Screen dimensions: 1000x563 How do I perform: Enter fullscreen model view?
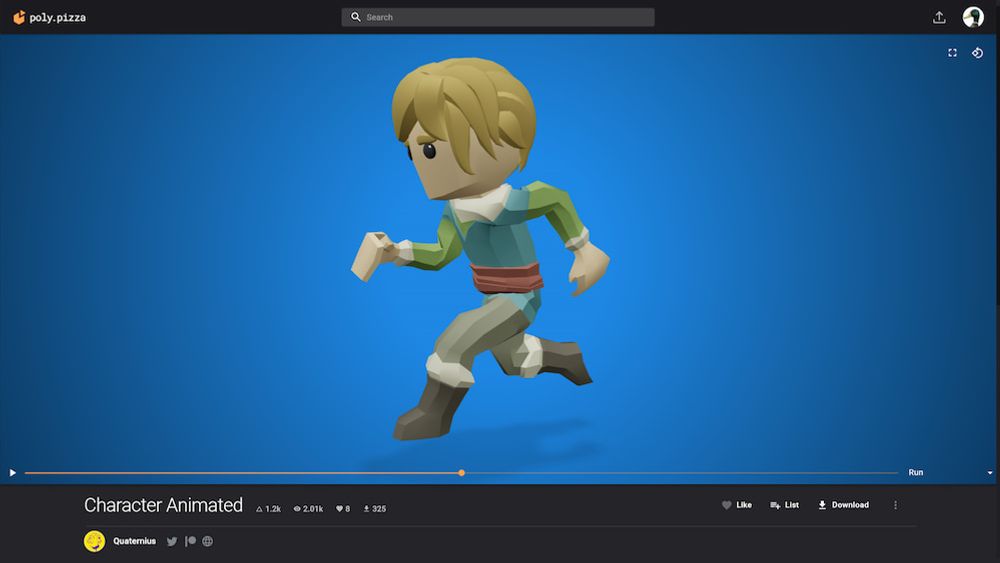(x=952, y=53)
